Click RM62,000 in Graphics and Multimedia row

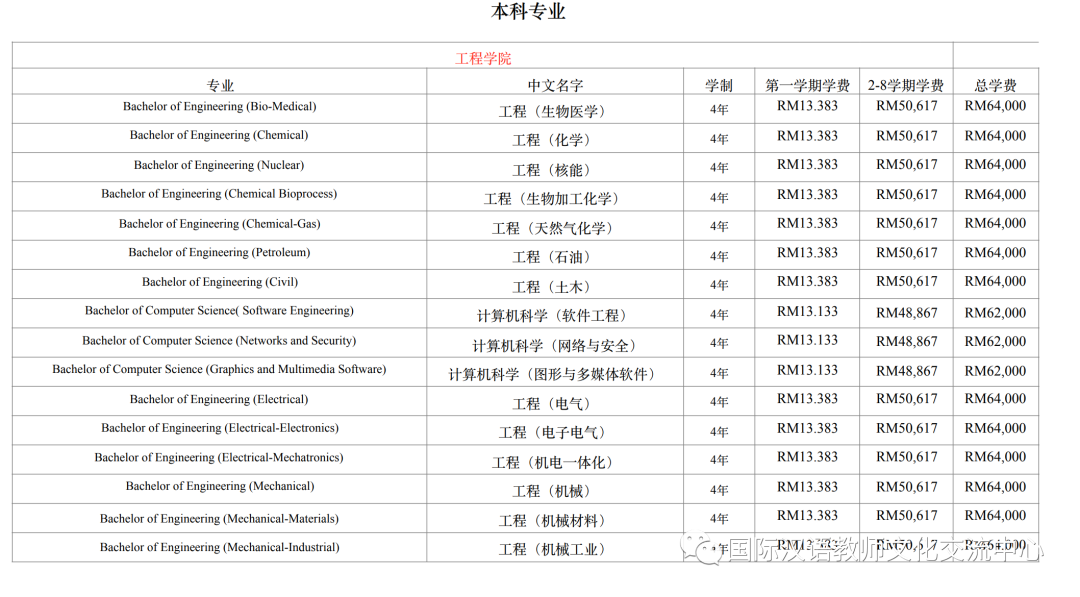(x=995, y=371)
